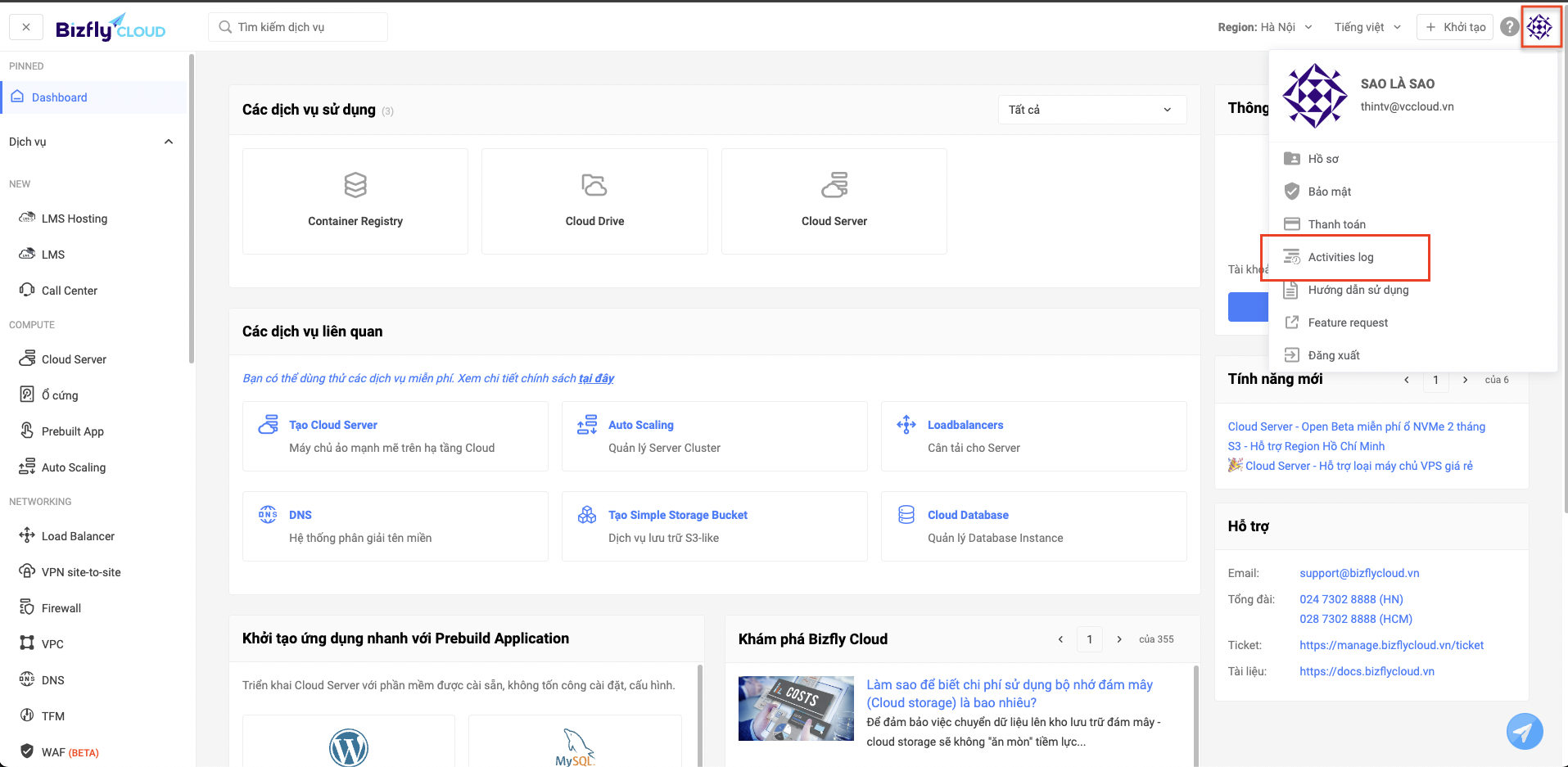Open the Container Registry service card

point(355,201)
